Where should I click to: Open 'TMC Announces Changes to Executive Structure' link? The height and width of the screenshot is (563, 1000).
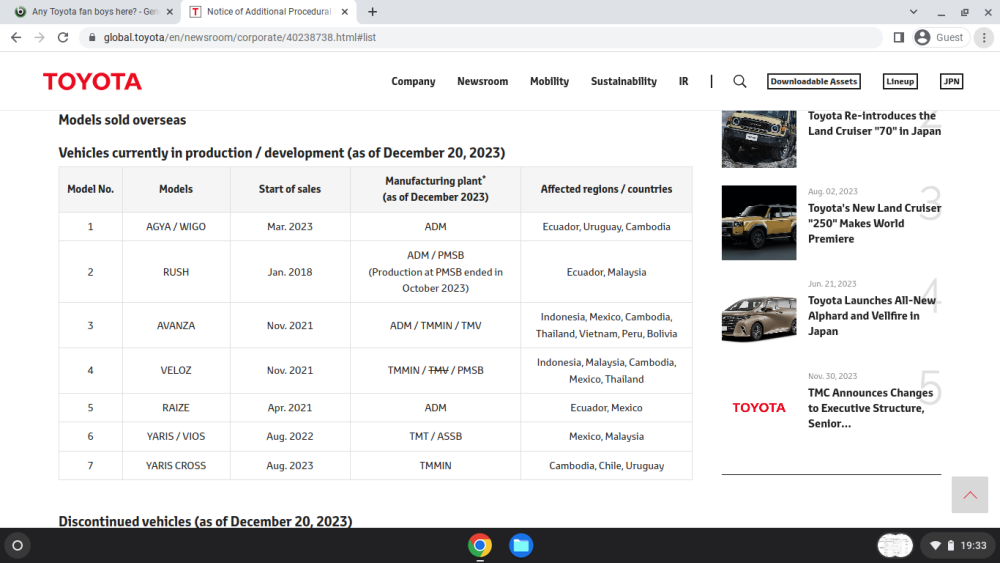tap(870, 409)
